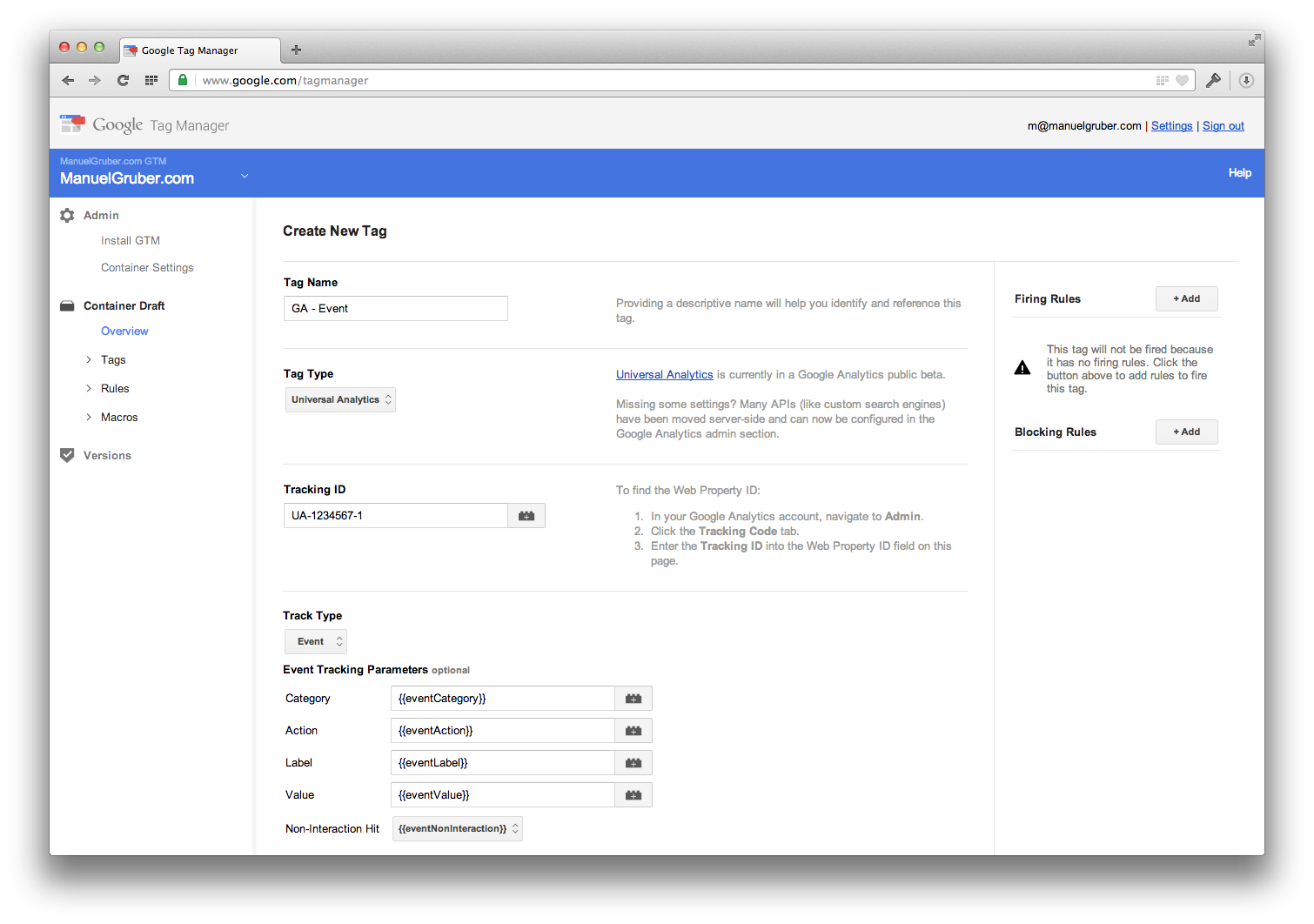1314x924 pixels.
Task: Open the Versions section
Action: [x=107, y=455]
